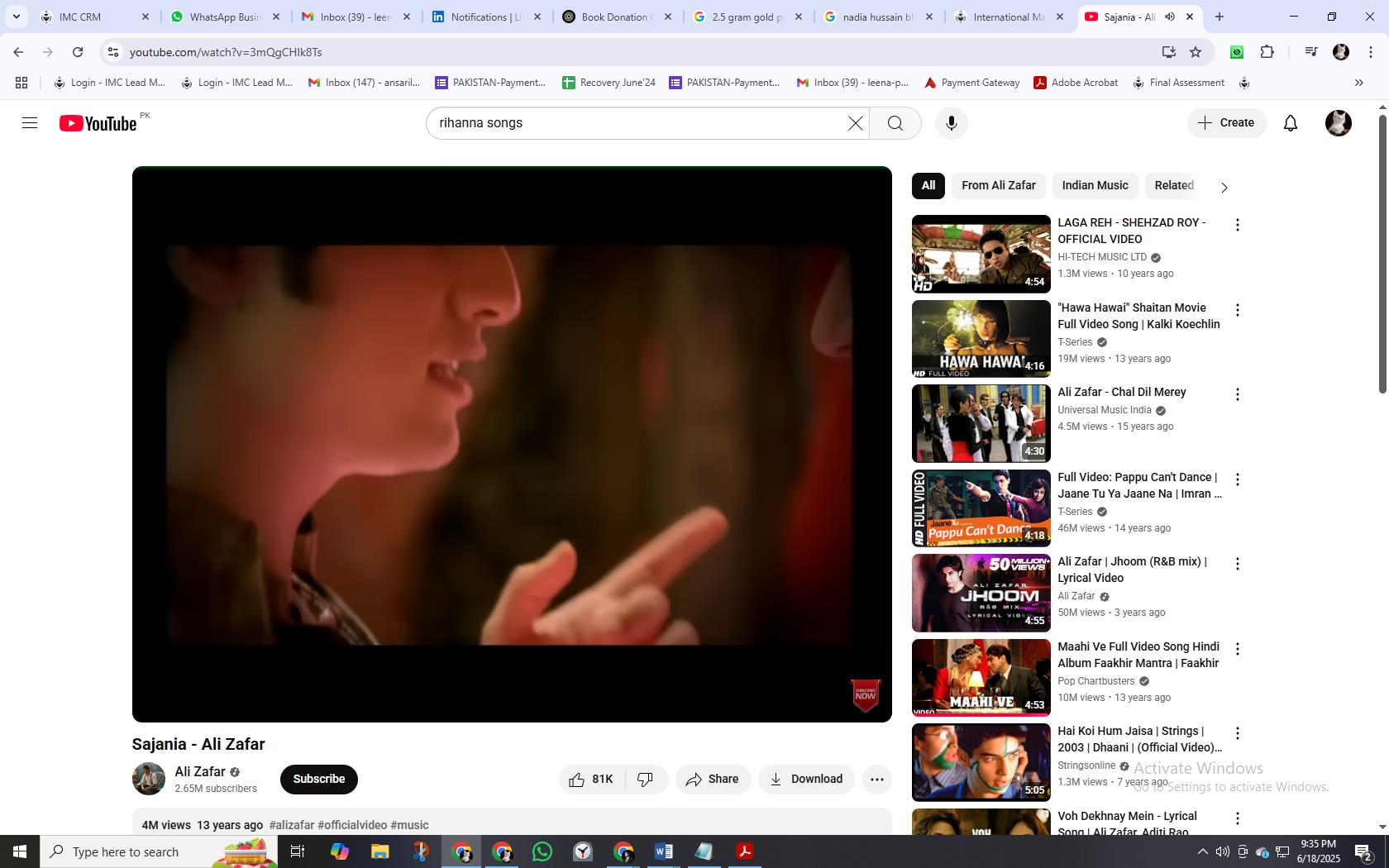Open File Explorer from the taskbar

(x=379, y=851)
